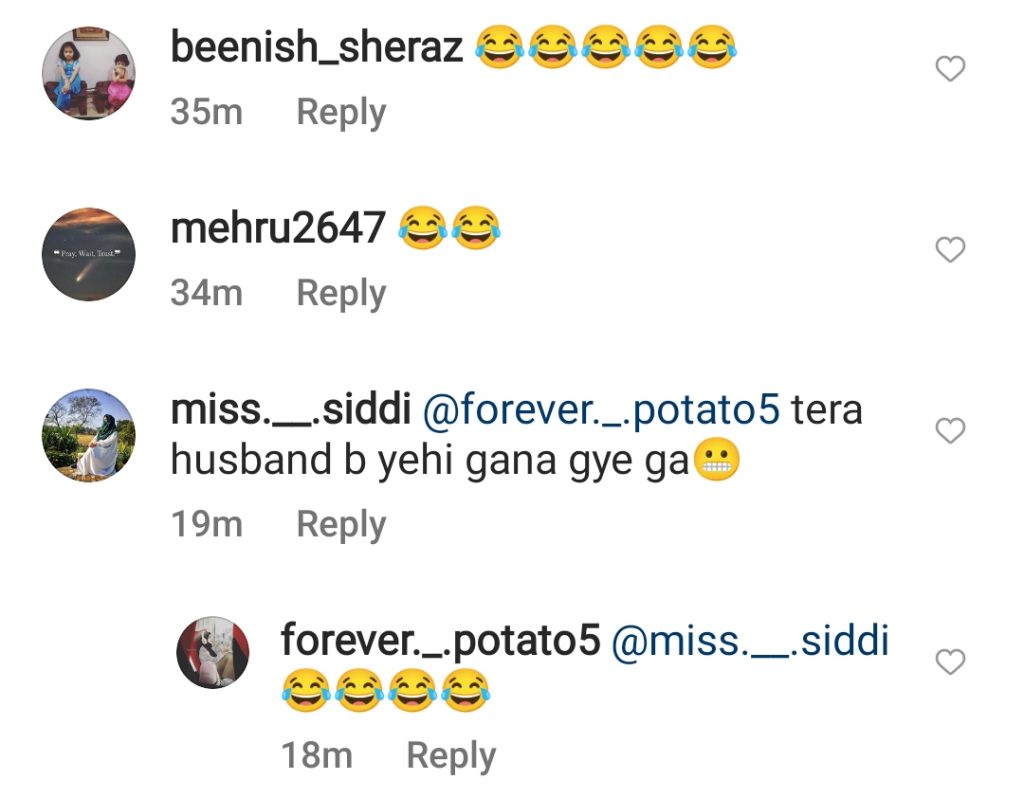
Task: Reply to miss.__.siddi's 19m comment
Action: click(341, 524)
